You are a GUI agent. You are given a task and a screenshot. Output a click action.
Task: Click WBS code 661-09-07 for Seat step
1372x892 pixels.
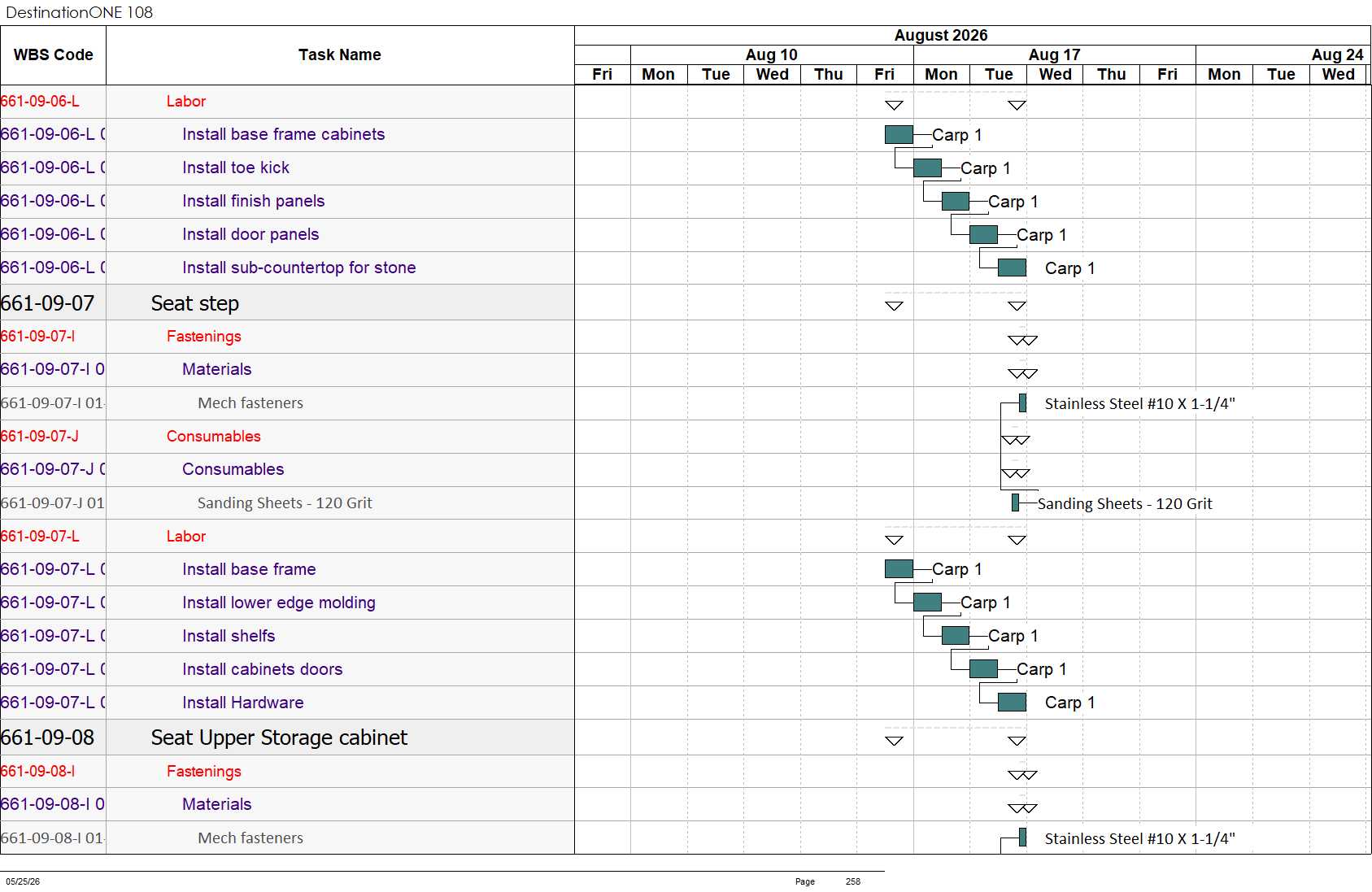47,303
